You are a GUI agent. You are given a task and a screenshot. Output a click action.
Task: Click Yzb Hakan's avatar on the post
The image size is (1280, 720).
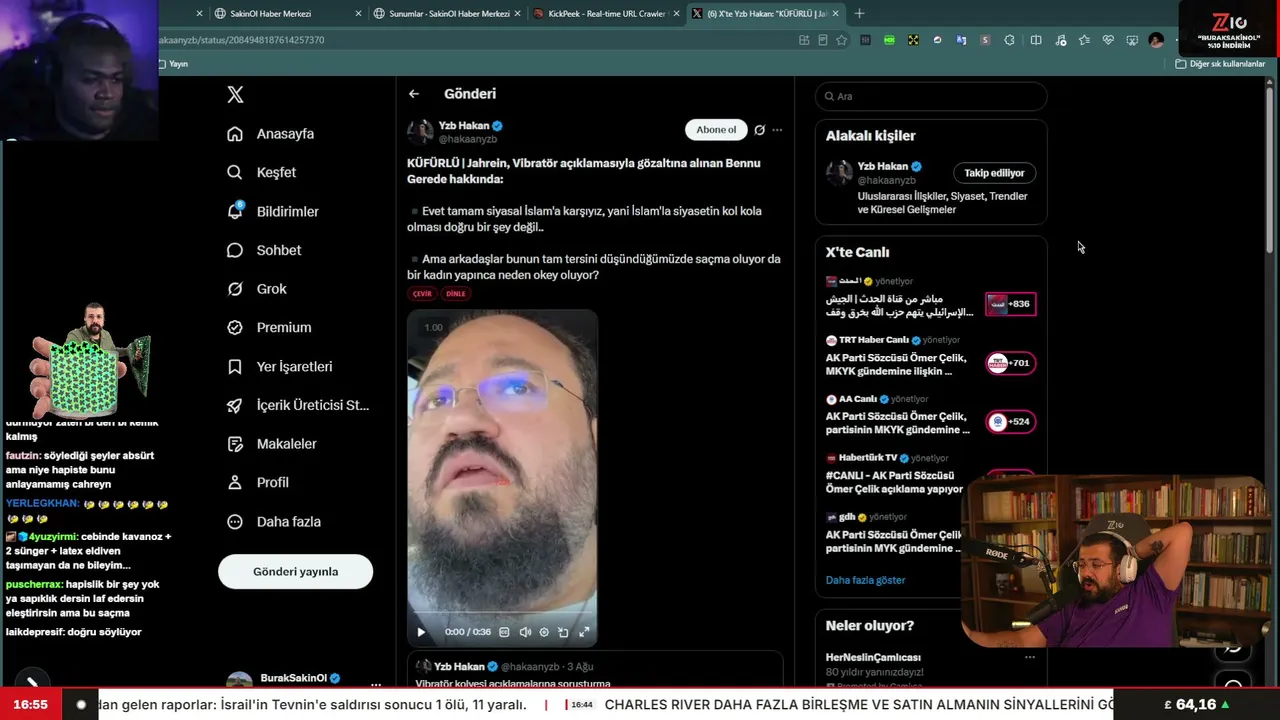[x=420, y=132]
